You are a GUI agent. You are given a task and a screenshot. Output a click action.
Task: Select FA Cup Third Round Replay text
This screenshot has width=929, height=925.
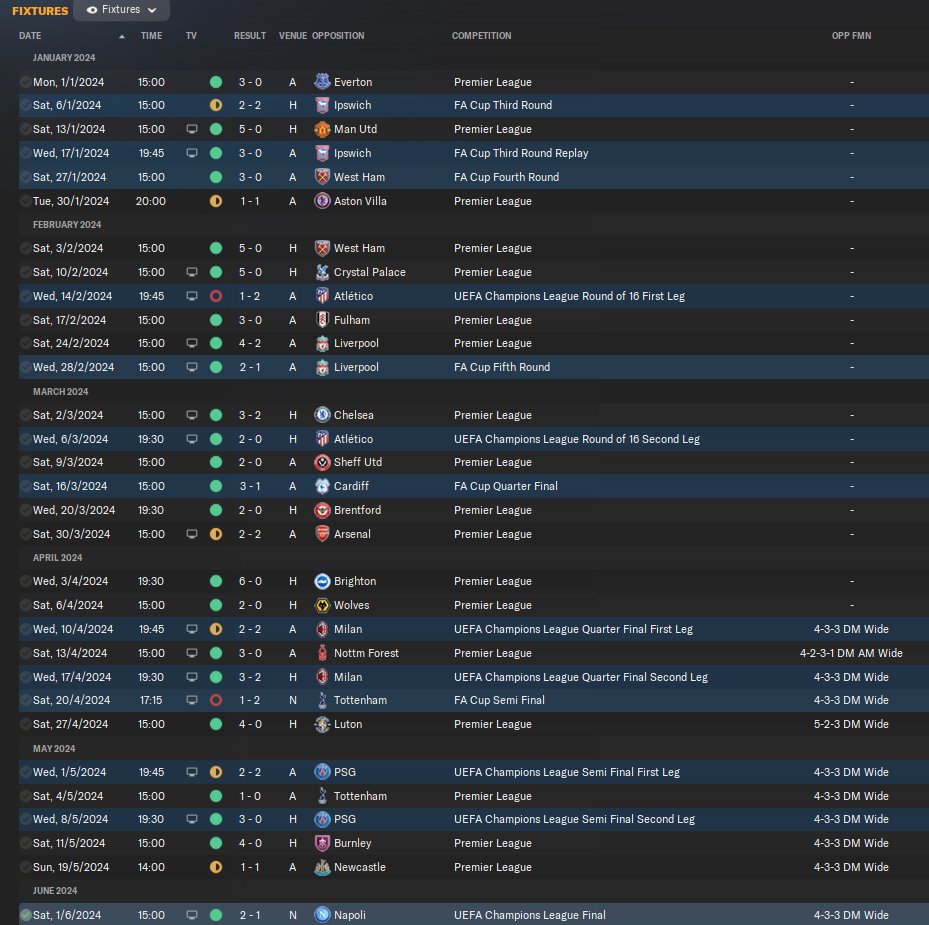coord(521,153)
